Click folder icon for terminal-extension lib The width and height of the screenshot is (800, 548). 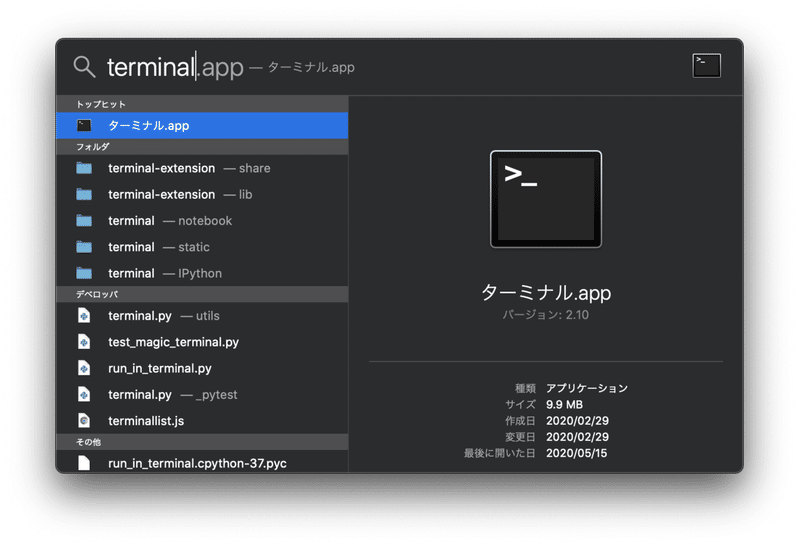pyautogui.click(x=84, y=194)
